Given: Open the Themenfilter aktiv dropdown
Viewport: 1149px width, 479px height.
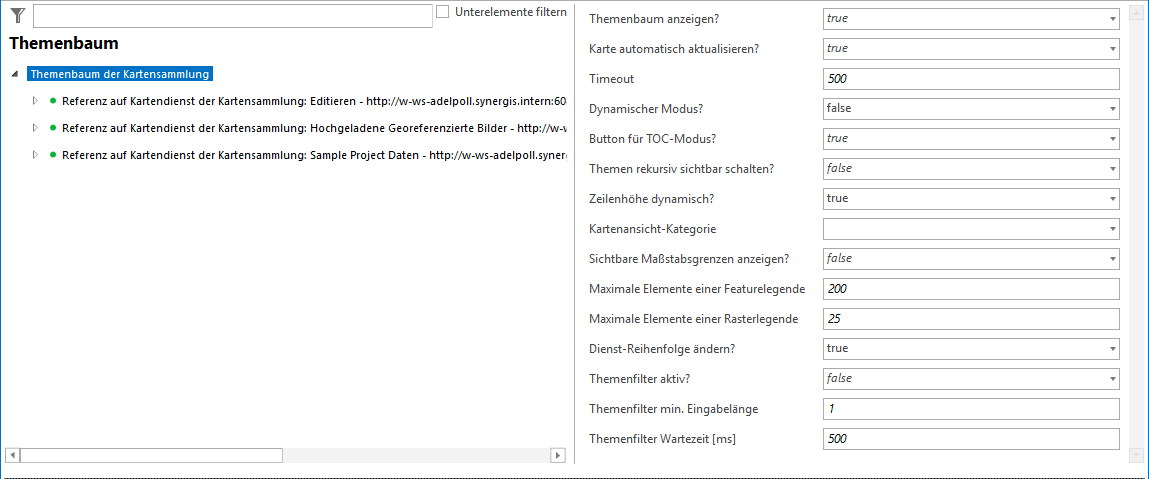Looking at the screenshot, I should coord(1112,379).
